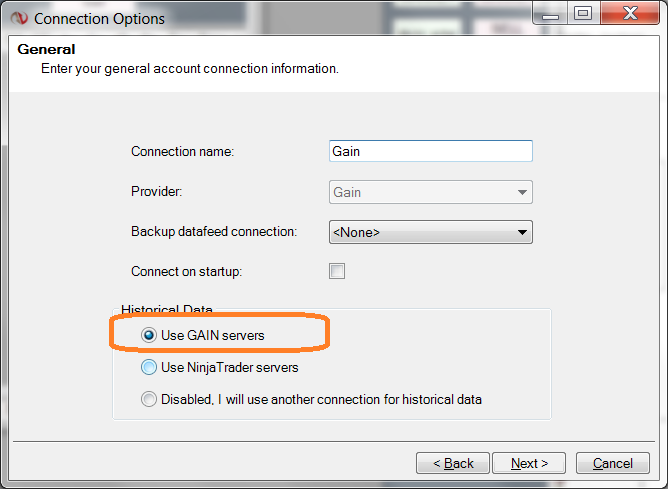
Task: Minimize the Connection Options window
Action: [548, 14]
